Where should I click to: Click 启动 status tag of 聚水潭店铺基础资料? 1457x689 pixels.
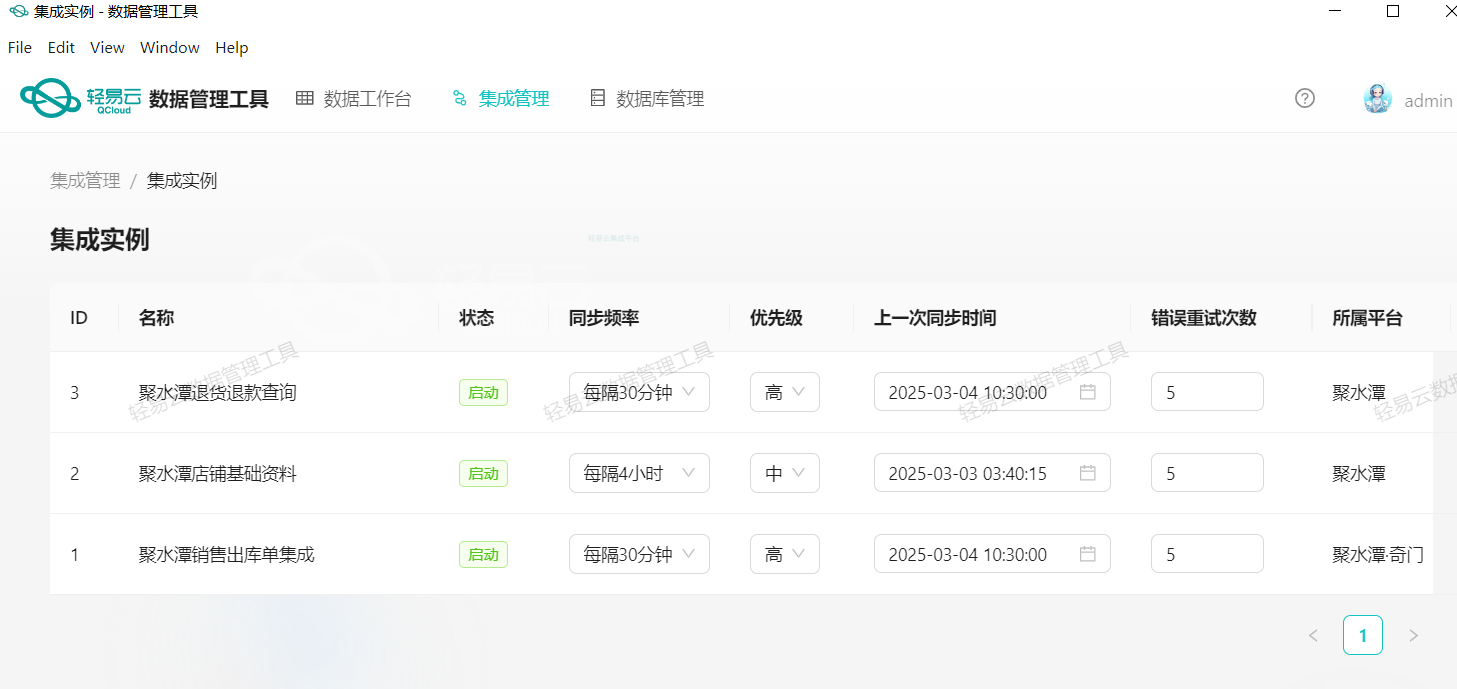click(x=483, y=474)
